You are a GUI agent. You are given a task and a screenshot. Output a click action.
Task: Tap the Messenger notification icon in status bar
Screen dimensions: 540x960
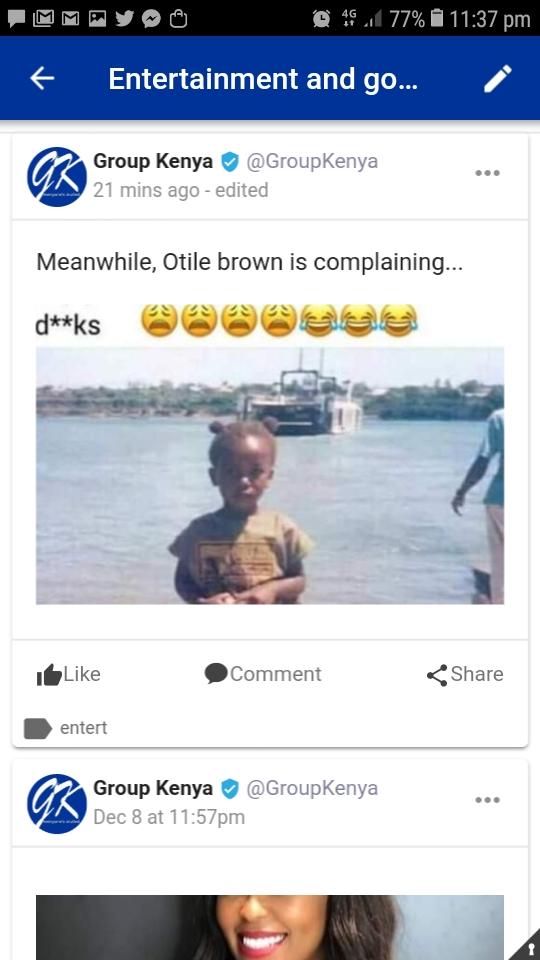pyautogui.click(x=151, y=20)
